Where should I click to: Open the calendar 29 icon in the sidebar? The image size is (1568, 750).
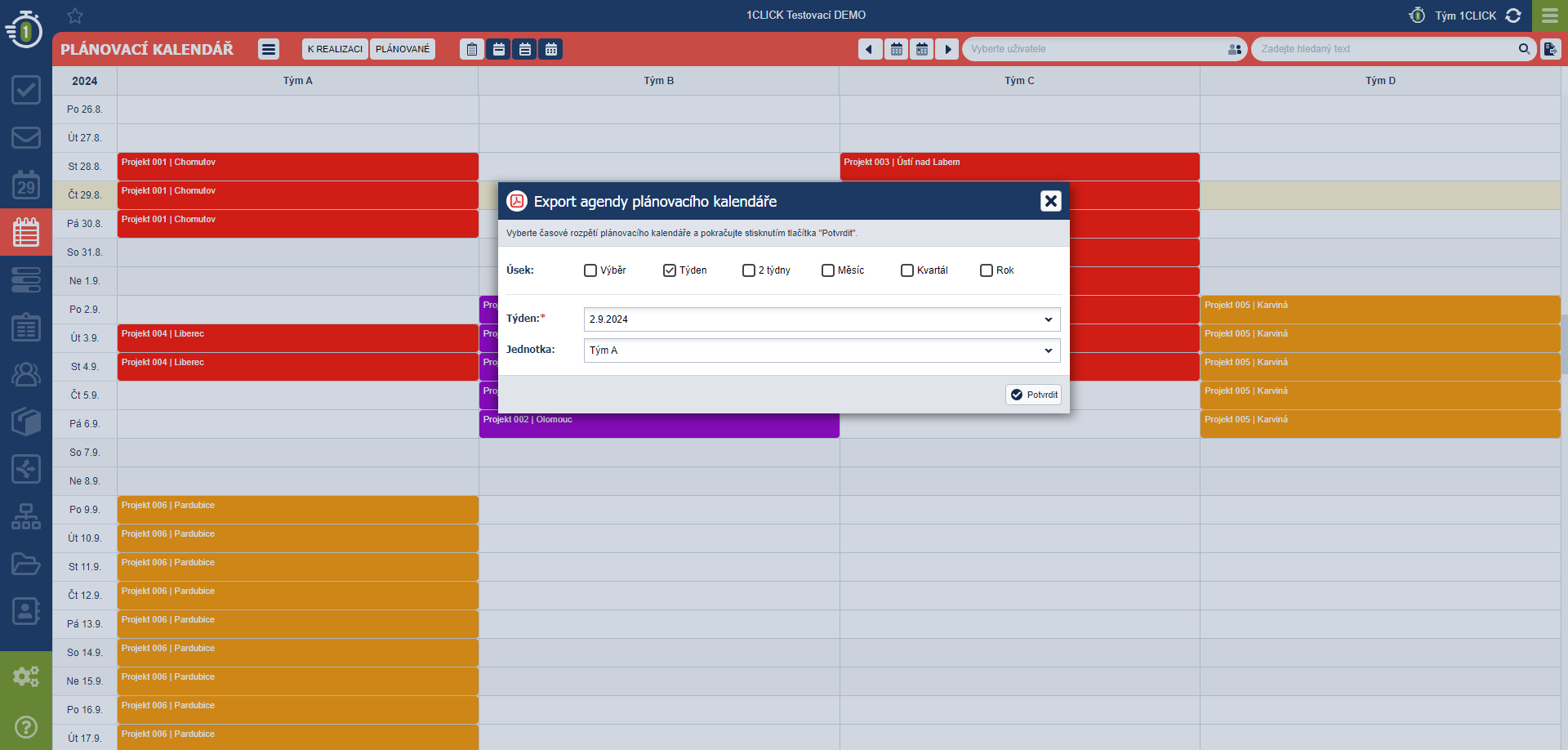26,185
